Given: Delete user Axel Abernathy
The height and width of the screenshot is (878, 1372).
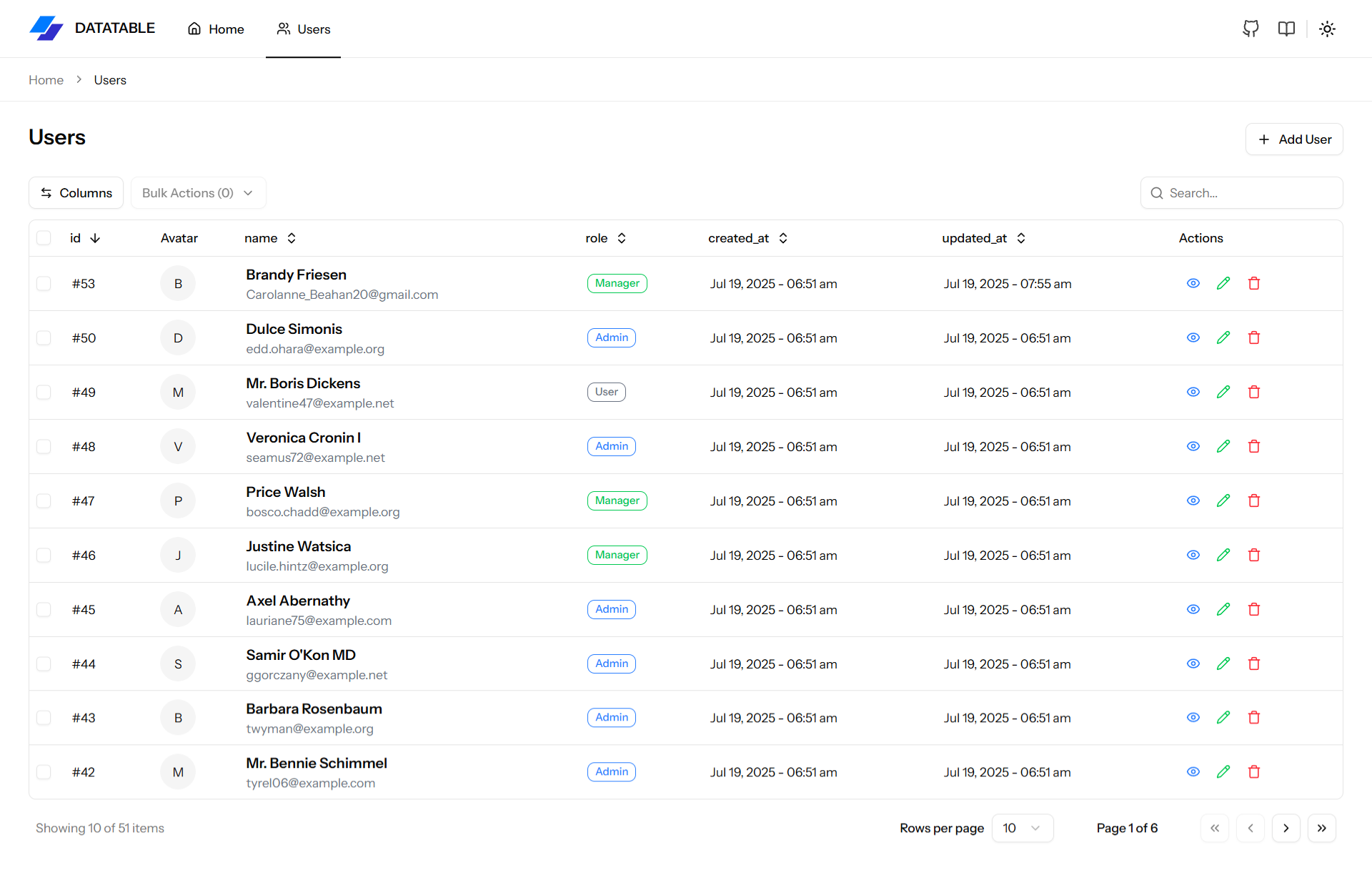Looking at the screenshot, I should [x=1253, y=609].
